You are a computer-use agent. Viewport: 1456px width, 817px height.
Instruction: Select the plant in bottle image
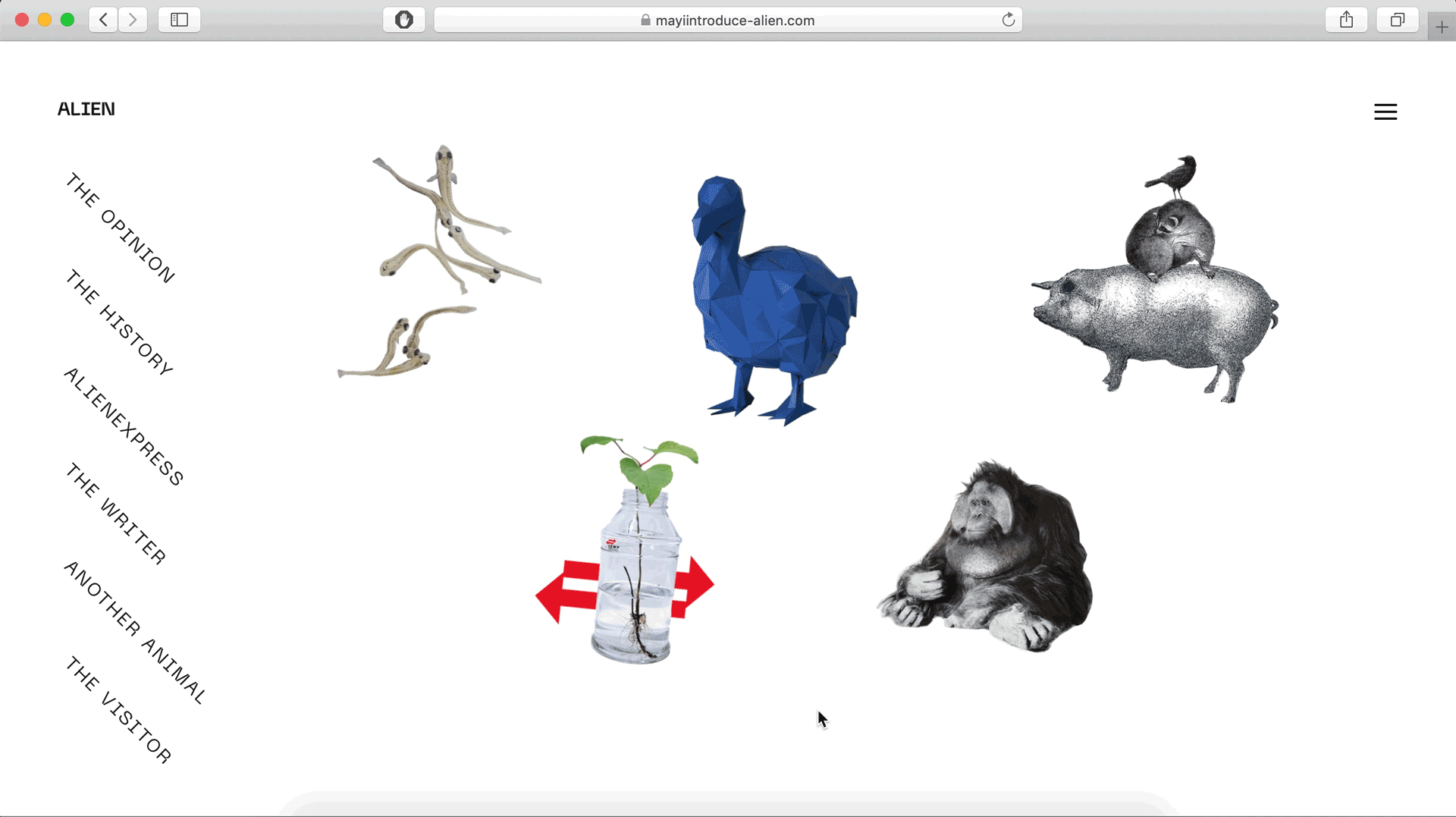point(625,550)
